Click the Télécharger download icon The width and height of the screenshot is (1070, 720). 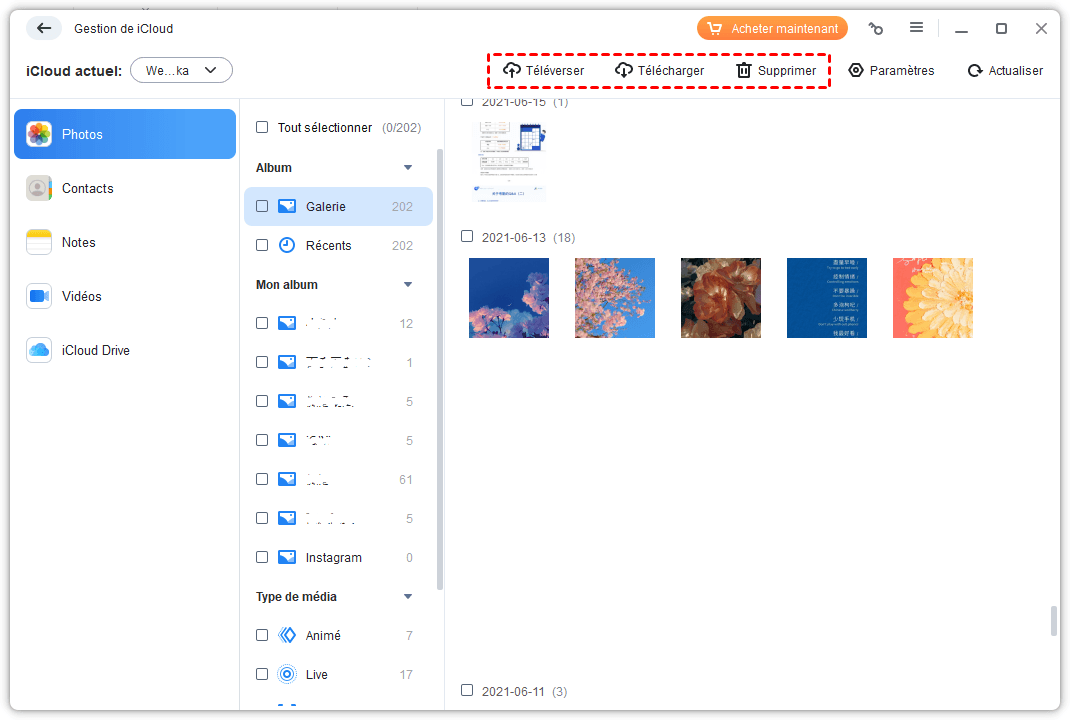(x=624, y=70)
